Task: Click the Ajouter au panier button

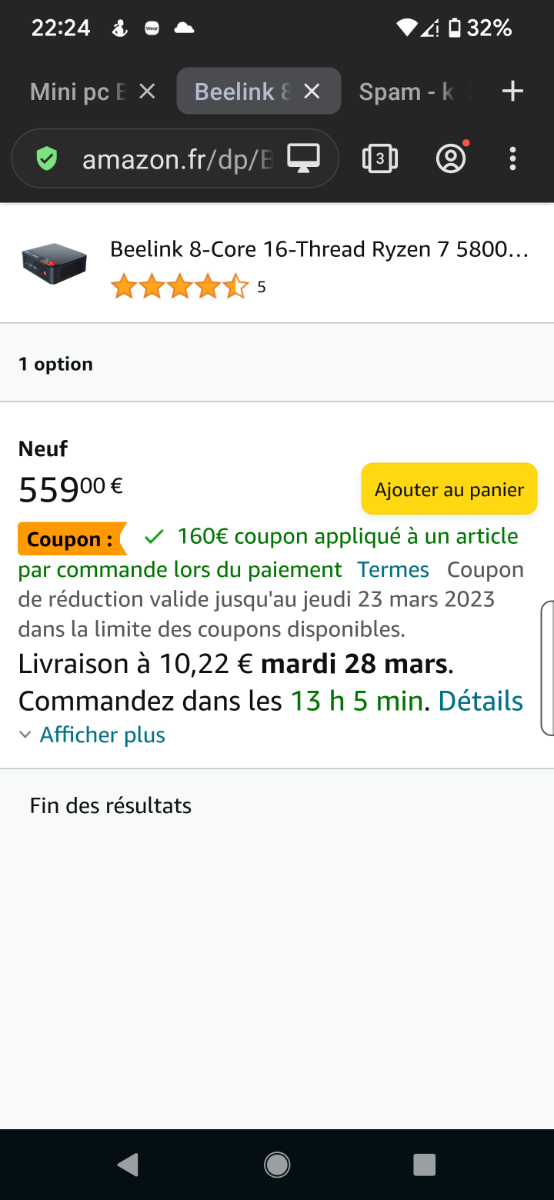Action: pyautogui.click(x=449, y=489)
